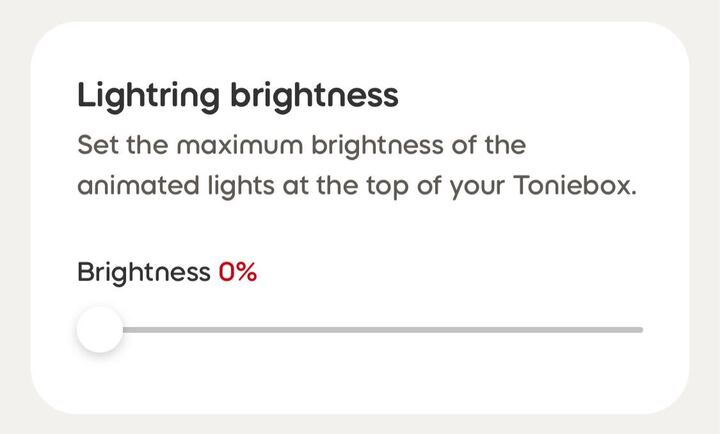Click the "Lightring brightness" heading
720x434 pixels.
(237, 96)
